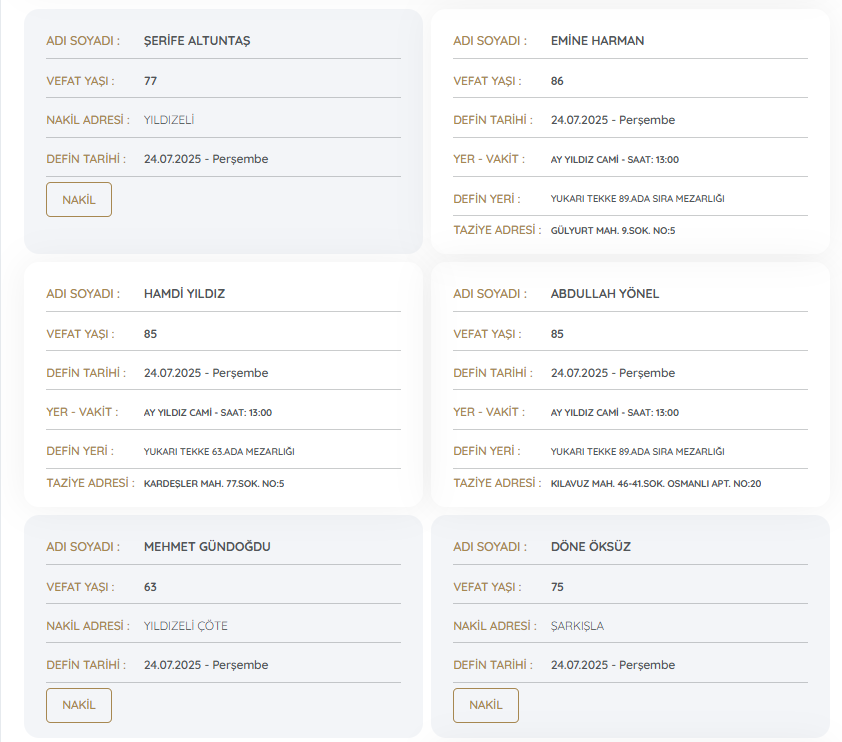Click NAKİL button in Şerife Altuntaş card
Viewport: 842px width, 742px height.
pyautogui.click(x=79, y=200)
